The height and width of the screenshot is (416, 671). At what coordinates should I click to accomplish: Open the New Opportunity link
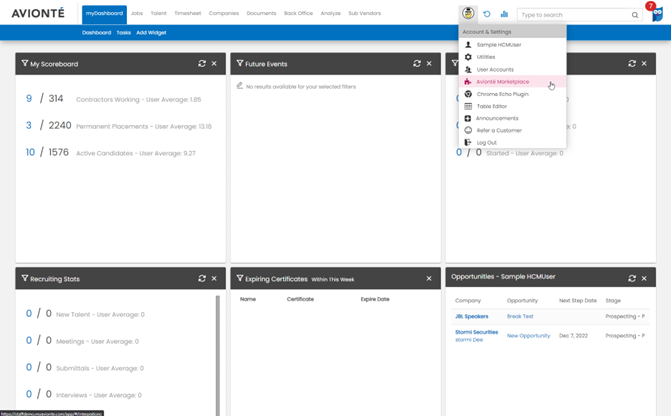click(528, 336)
